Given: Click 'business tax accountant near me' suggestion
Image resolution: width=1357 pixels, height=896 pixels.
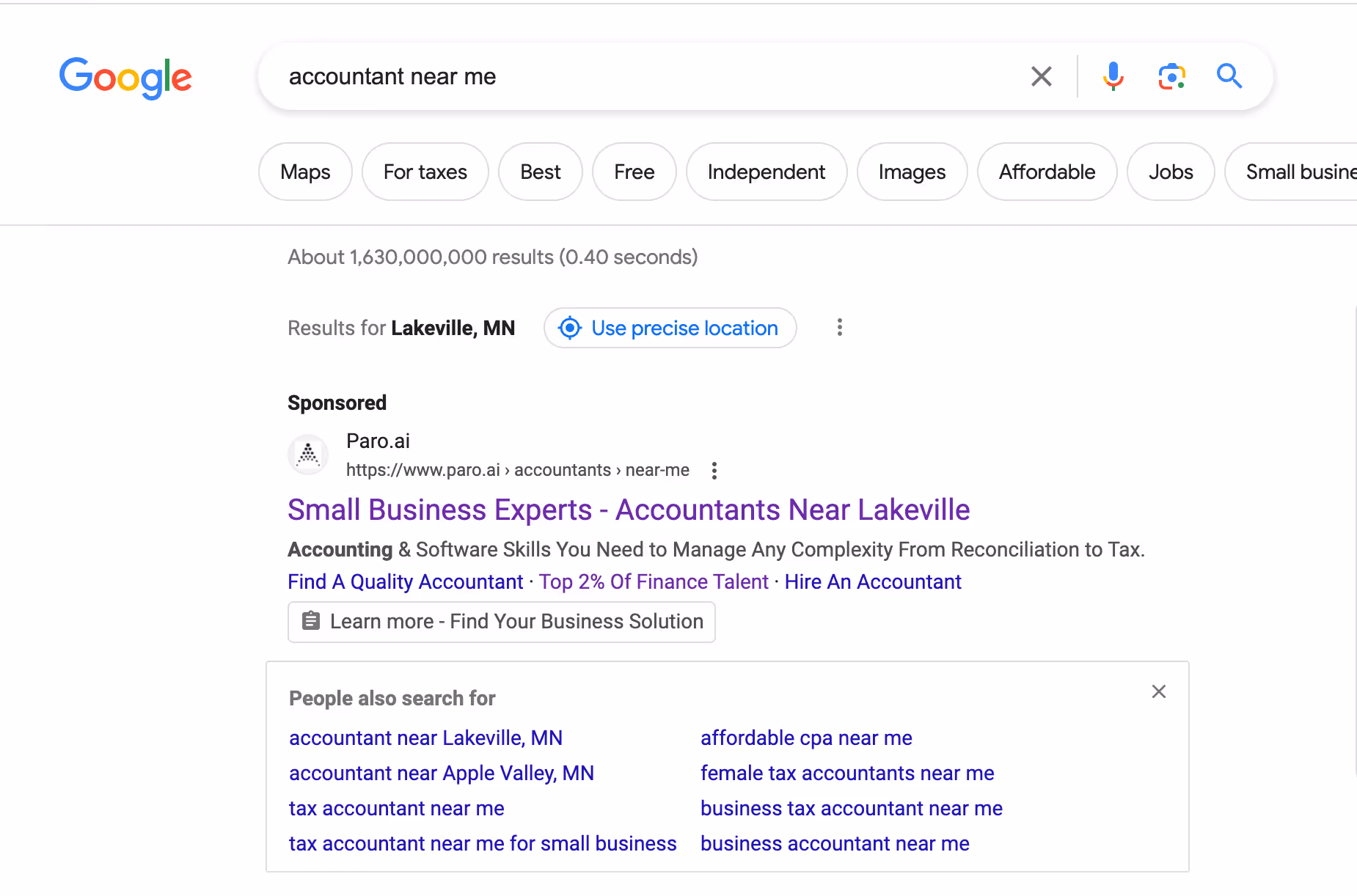Looking at the screenshot, I should pos(852,808).
